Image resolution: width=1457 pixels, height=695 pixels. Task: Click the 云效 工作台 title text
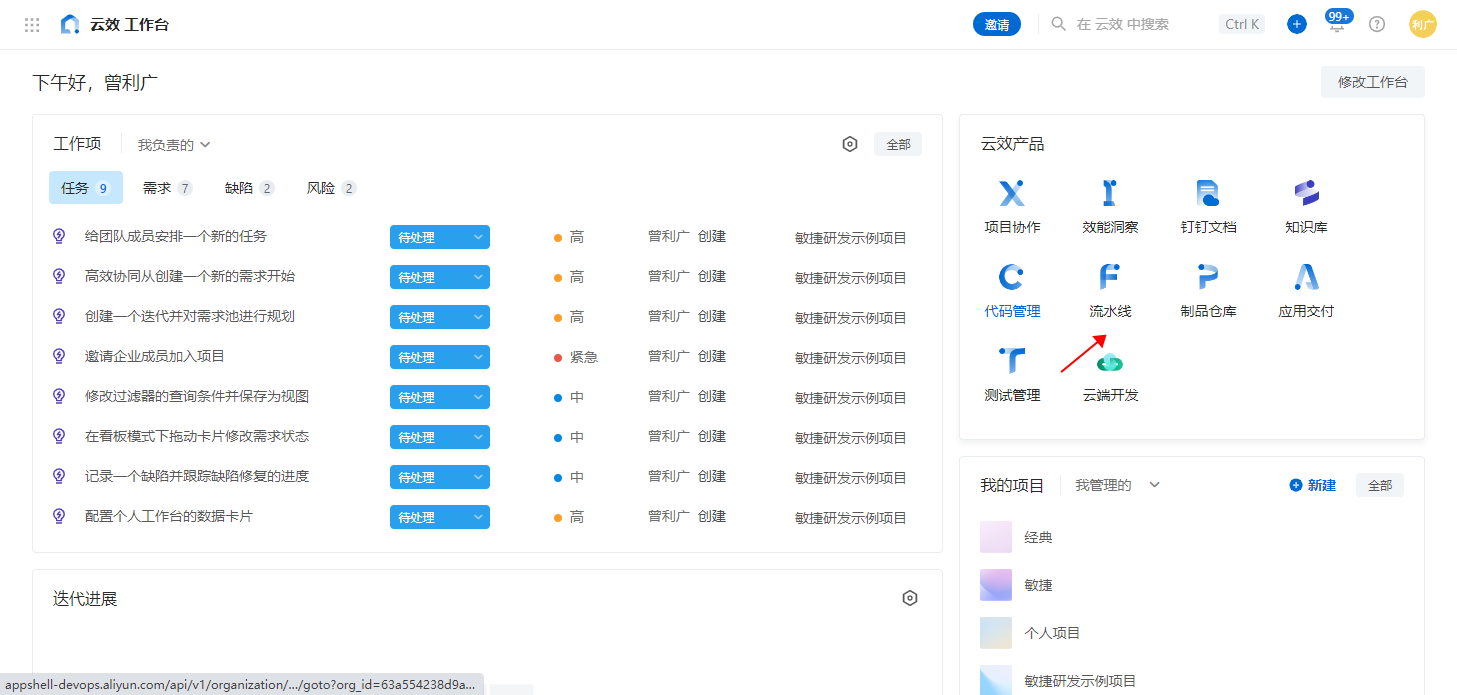point(130,25)
